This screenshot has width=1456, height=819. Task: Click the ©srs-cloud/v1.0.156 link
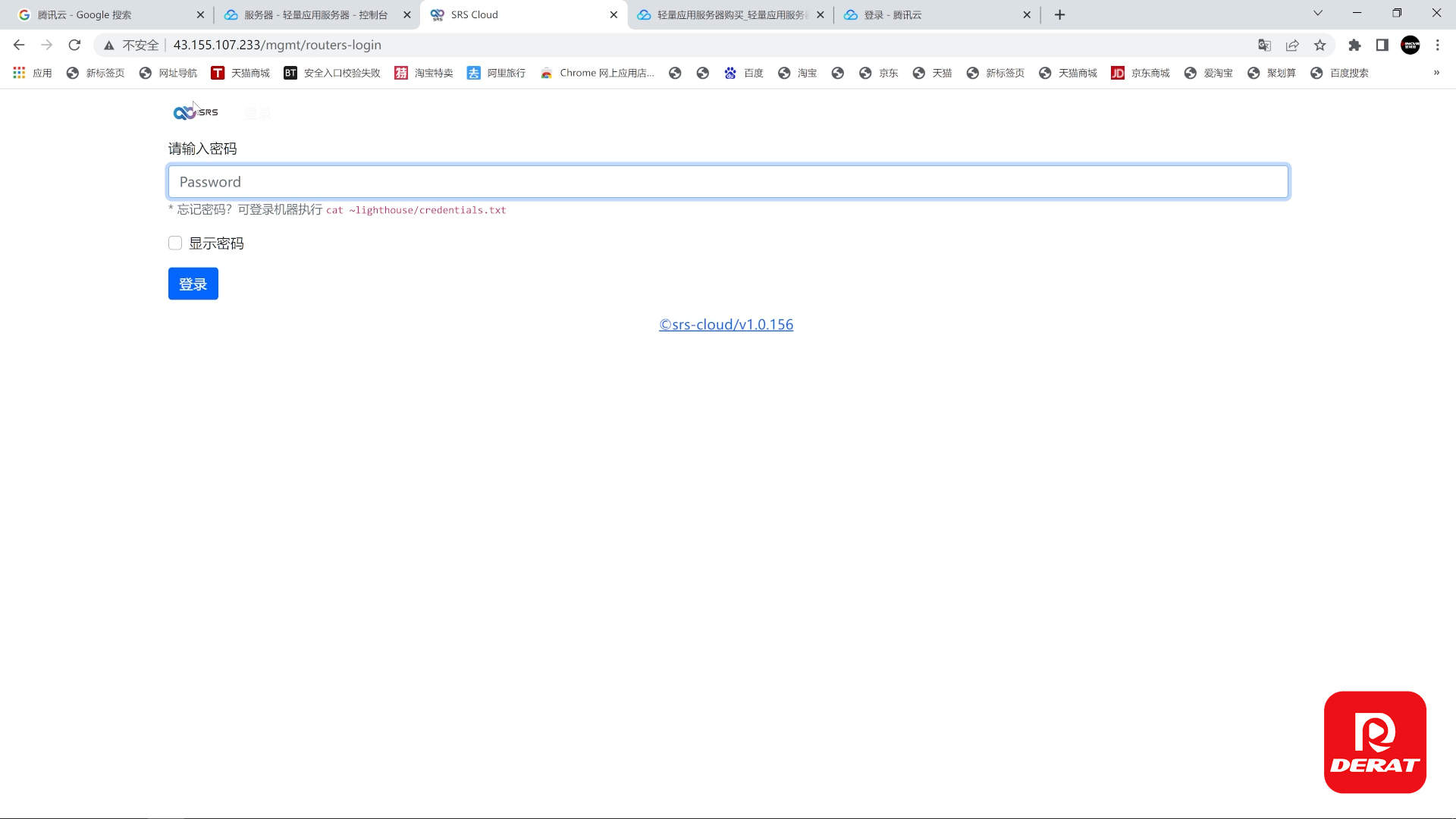click(725, 324)
